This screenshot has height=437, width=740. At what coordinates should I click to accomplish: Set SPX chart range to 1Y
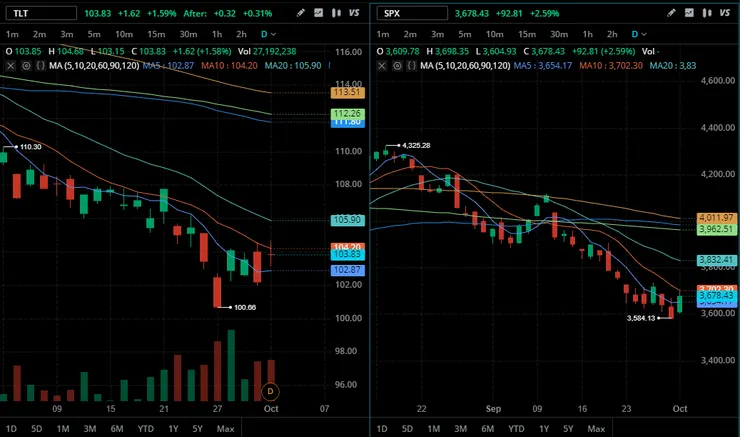[544, 429]
